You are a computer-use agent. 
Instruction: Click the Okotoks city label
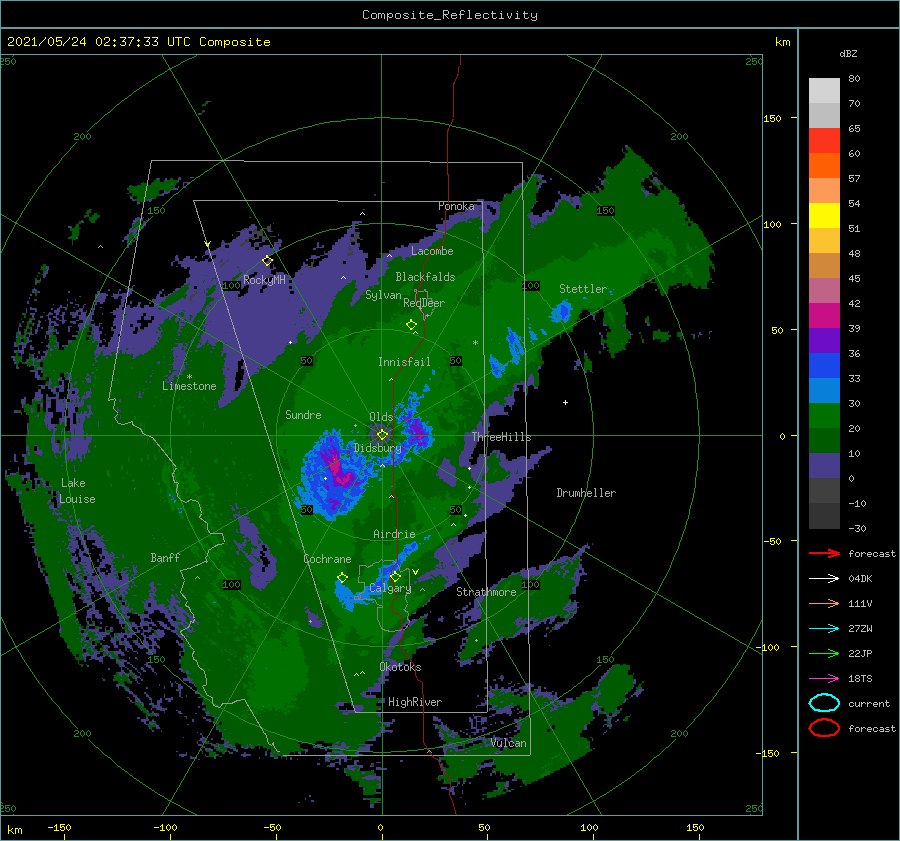pyautogui.click(x=400, y=667)
